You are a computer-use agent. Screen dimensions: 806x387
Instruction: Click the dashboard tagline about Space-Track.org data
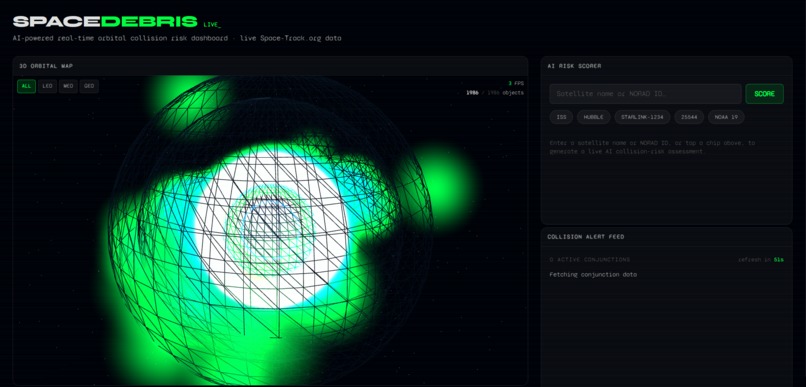[x=177, y=39]
